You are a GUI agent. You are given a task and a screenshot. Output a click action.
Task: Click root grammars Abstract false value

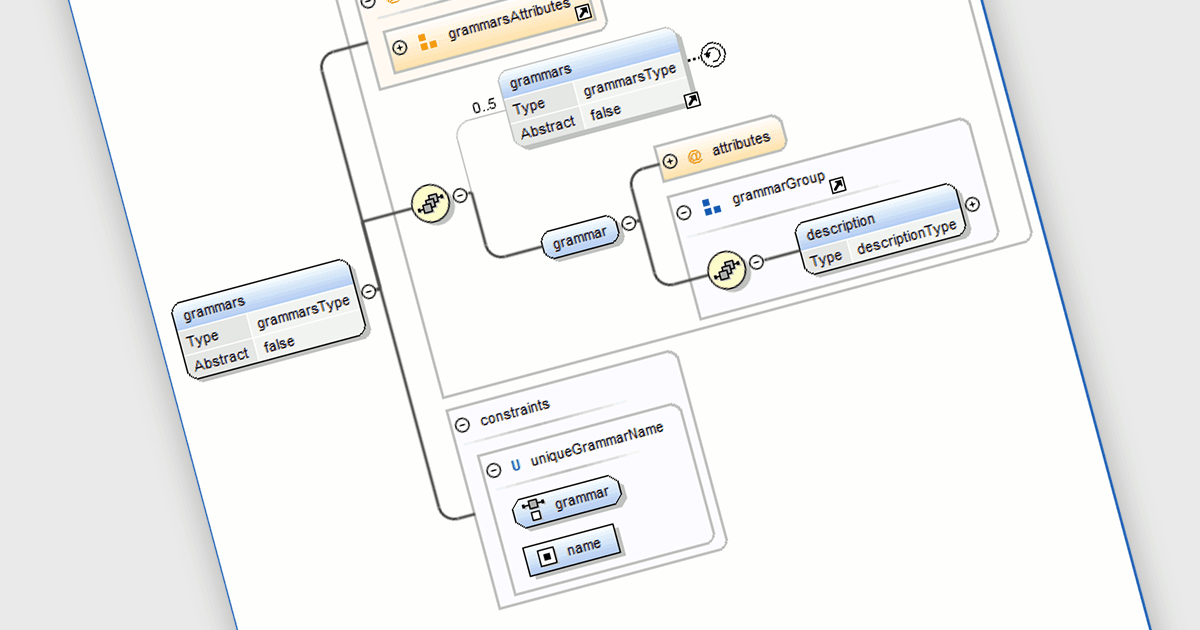click(278, 345)
